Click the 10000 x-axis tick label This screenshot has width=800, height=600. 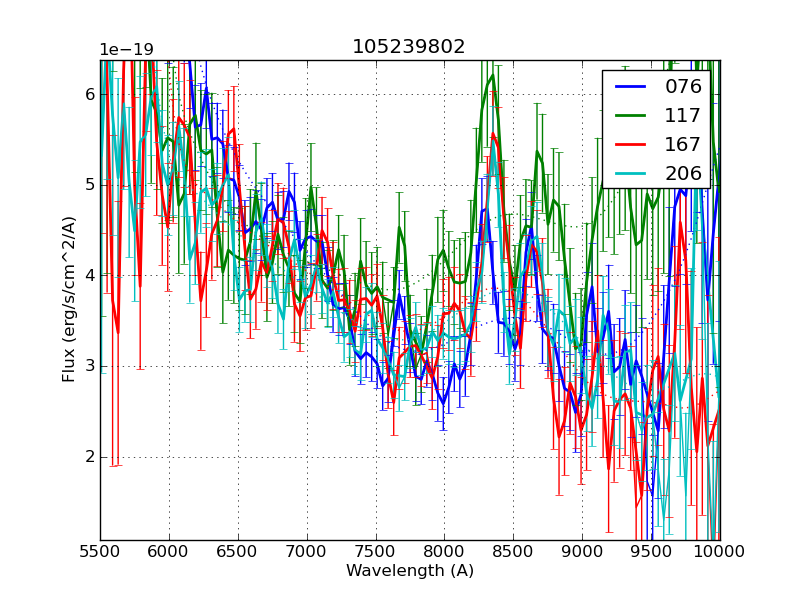720,551
